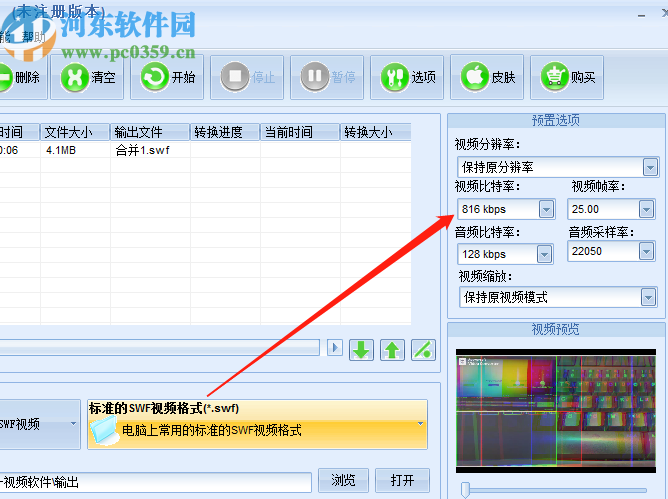The width and height of the screenshot is (668, 499).
Task: Open the 音频采样率 22050 dropdown
Action: tap(646, 251)
